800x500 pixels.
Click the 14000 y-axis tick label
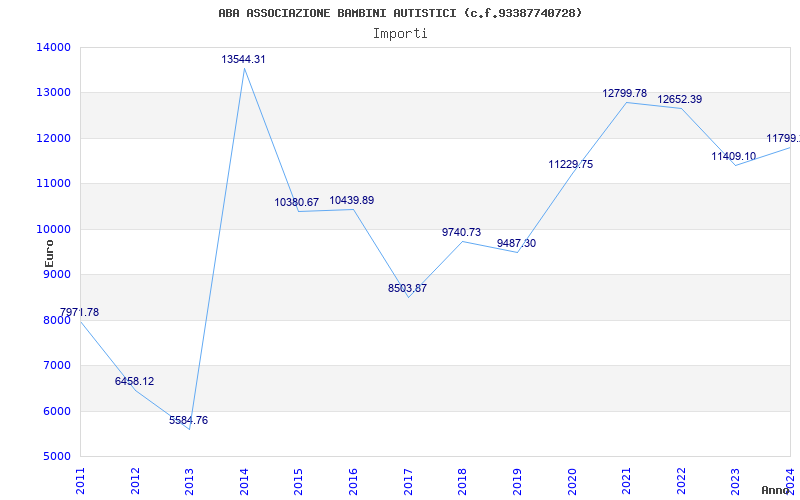(x=53, y=47)
